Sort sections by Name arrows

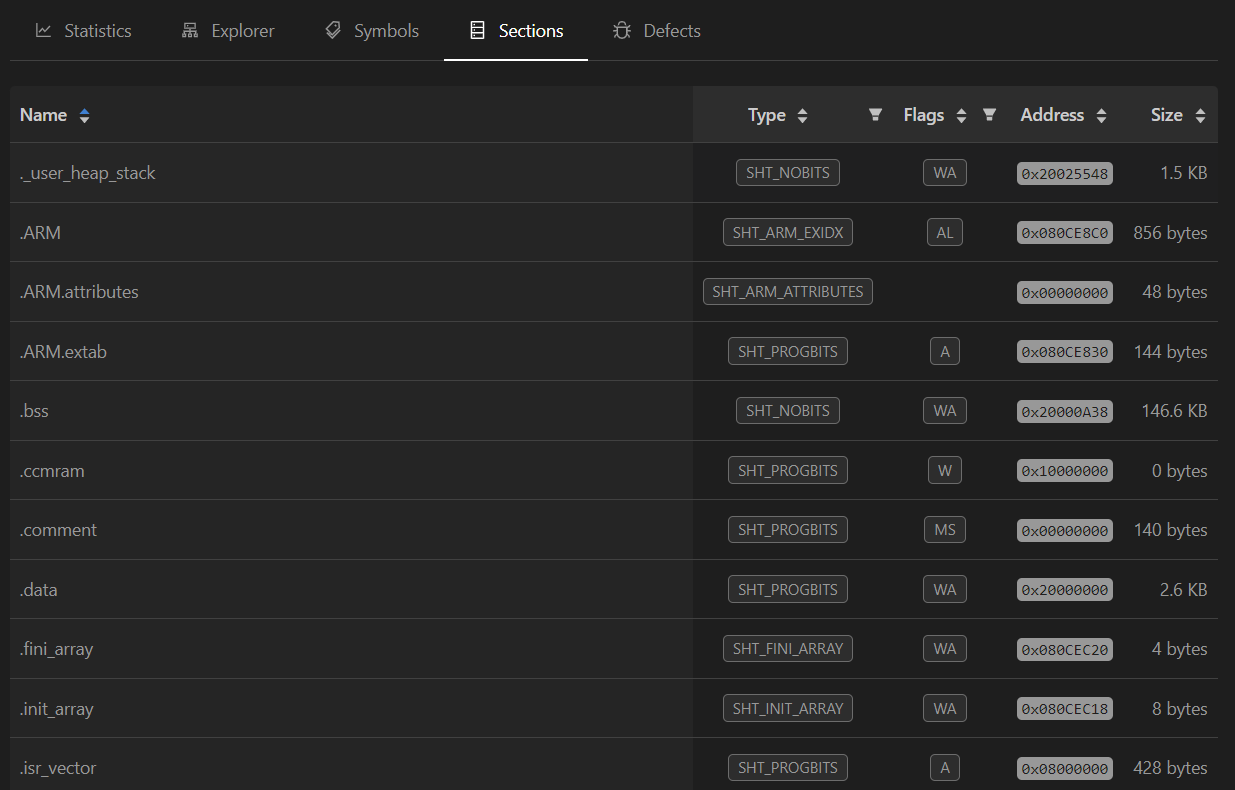(x=84, y=116)
